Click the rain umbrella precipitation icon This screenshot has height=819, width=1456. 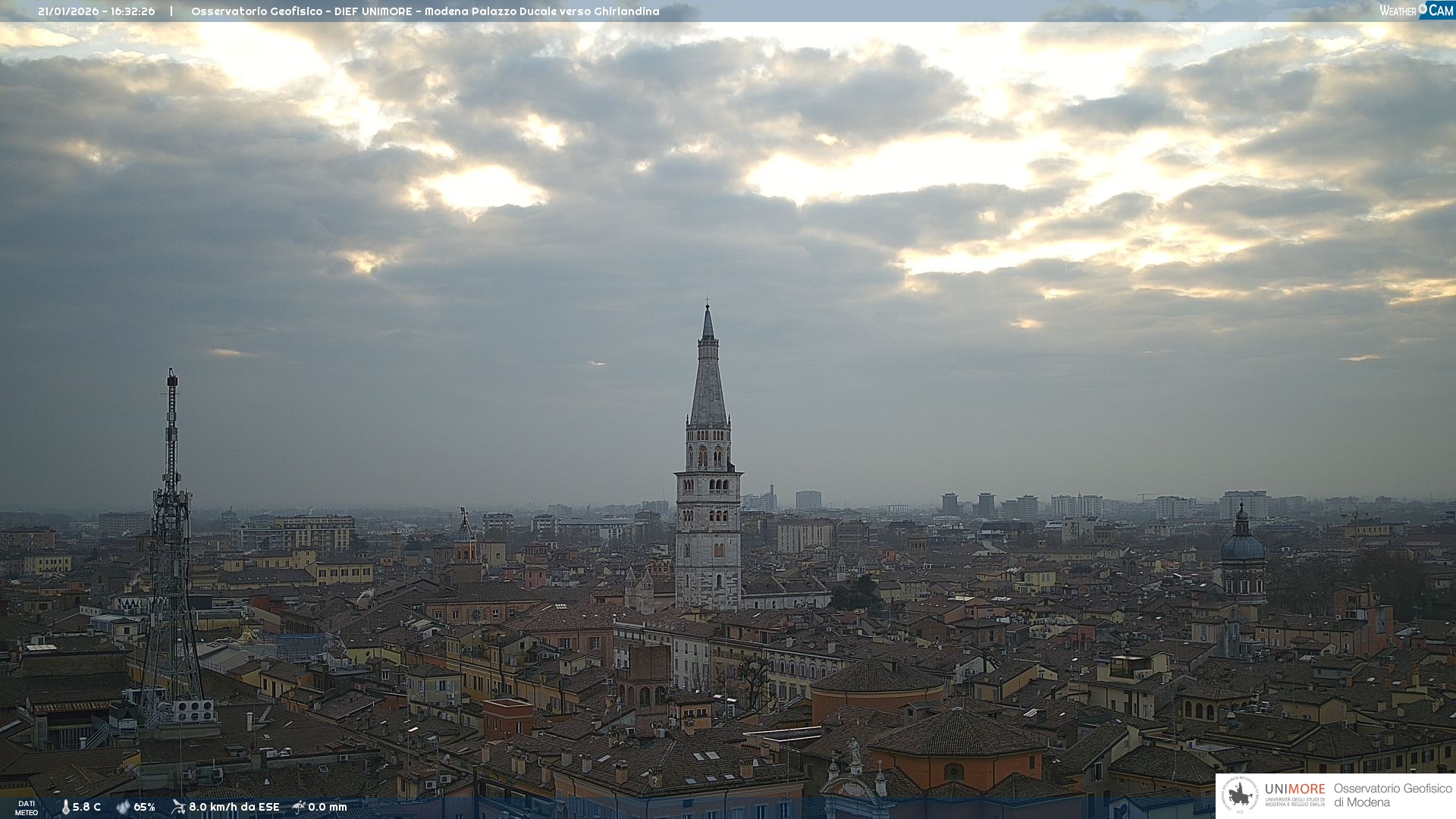[x=299, y=807]
